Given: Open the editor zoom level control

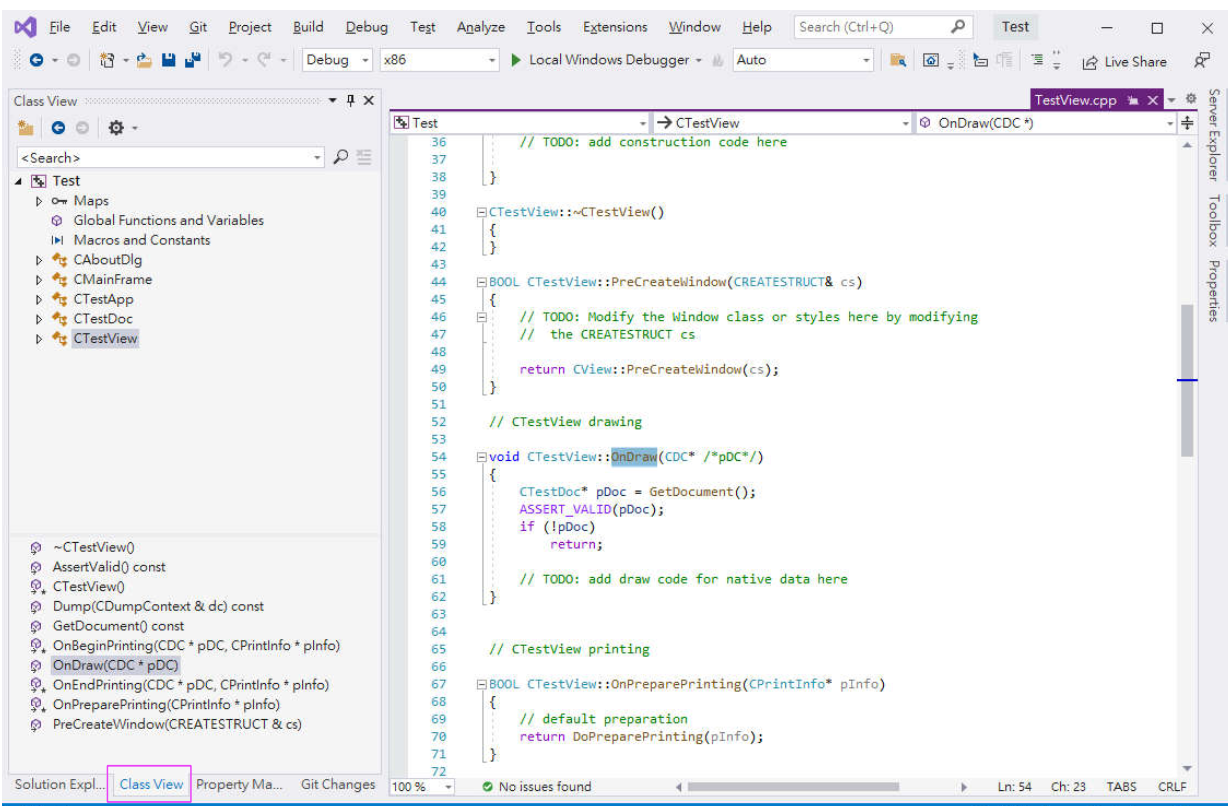Looking at the screenshot, I should 419,787.
